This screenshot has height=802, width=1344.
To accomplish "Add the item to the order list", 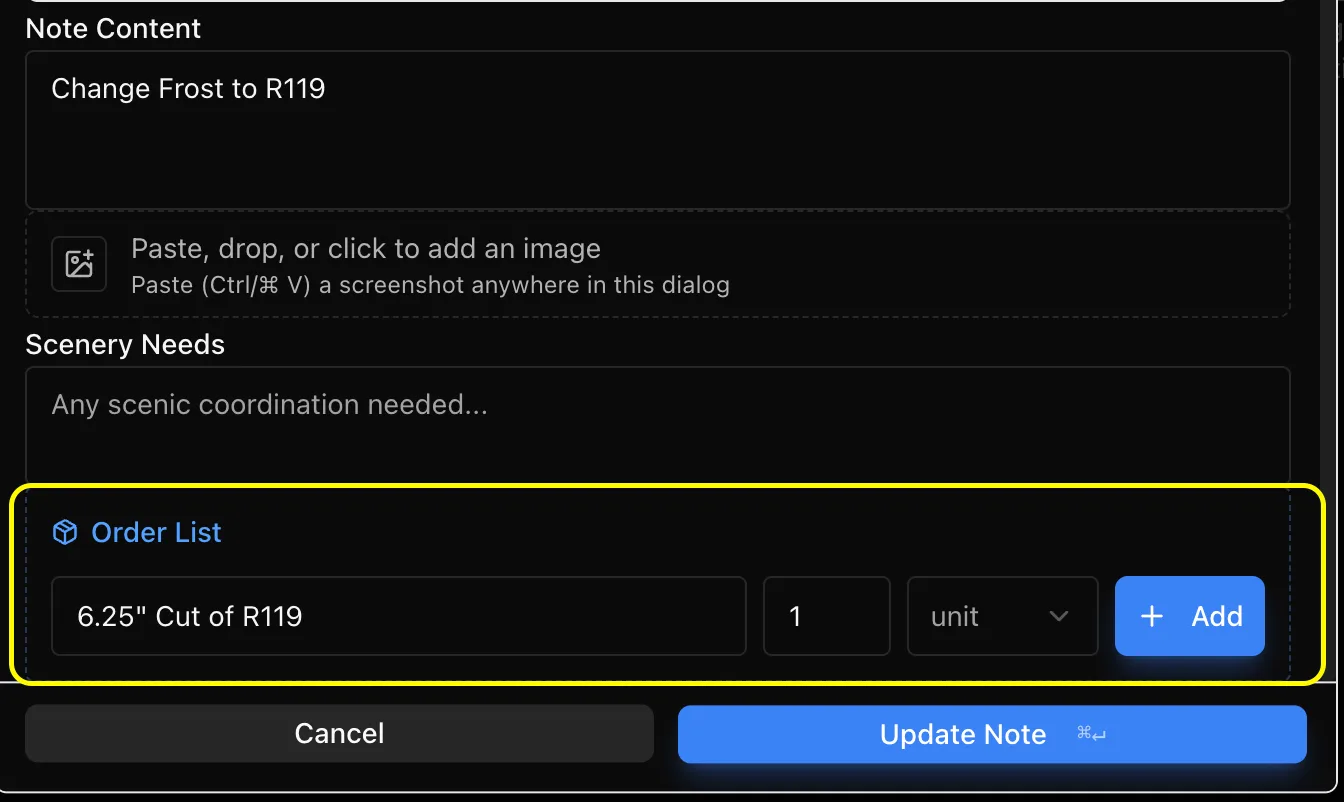I will pos(1190,616).
